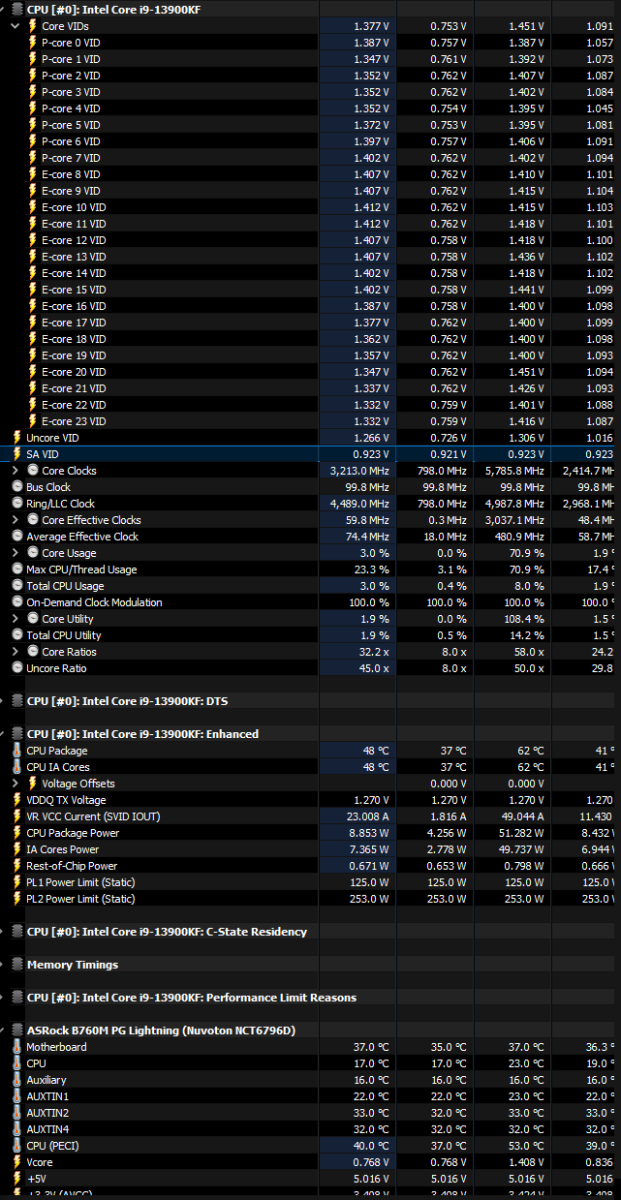Click the +5V lightning icon
Screen dimensions: 621x1200
pyautogui.click(x=17, y=1179)
